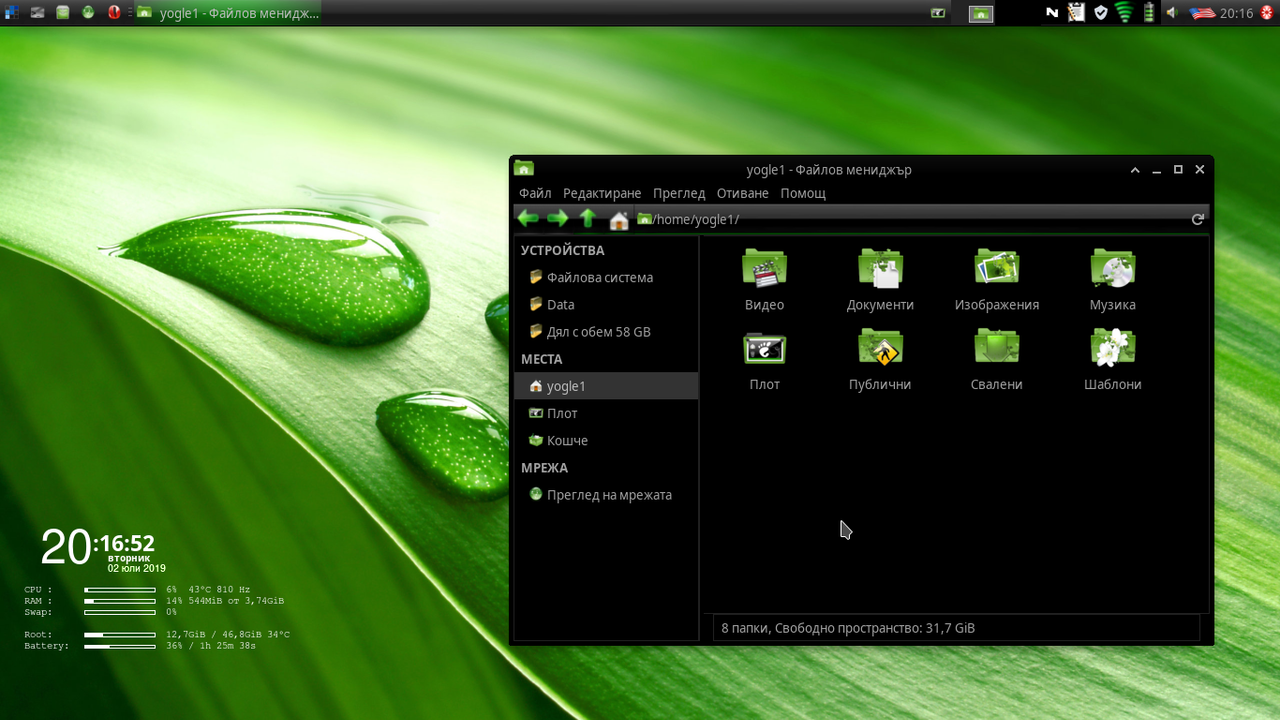The width and height of the screenshot is (1280, 720).
Task: Select the Плот folder in the main pane
Action: 764,360
